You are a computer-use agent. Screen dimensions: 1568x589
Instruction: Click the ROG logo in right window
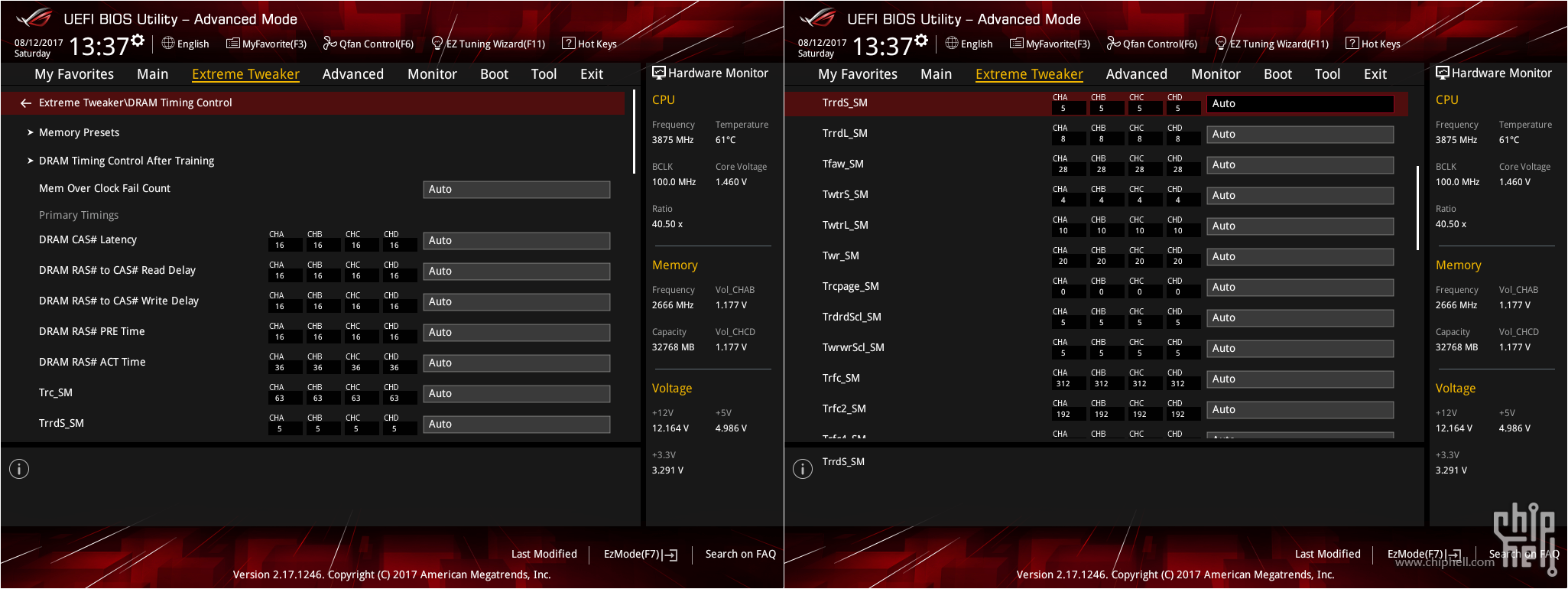(817, 17)
